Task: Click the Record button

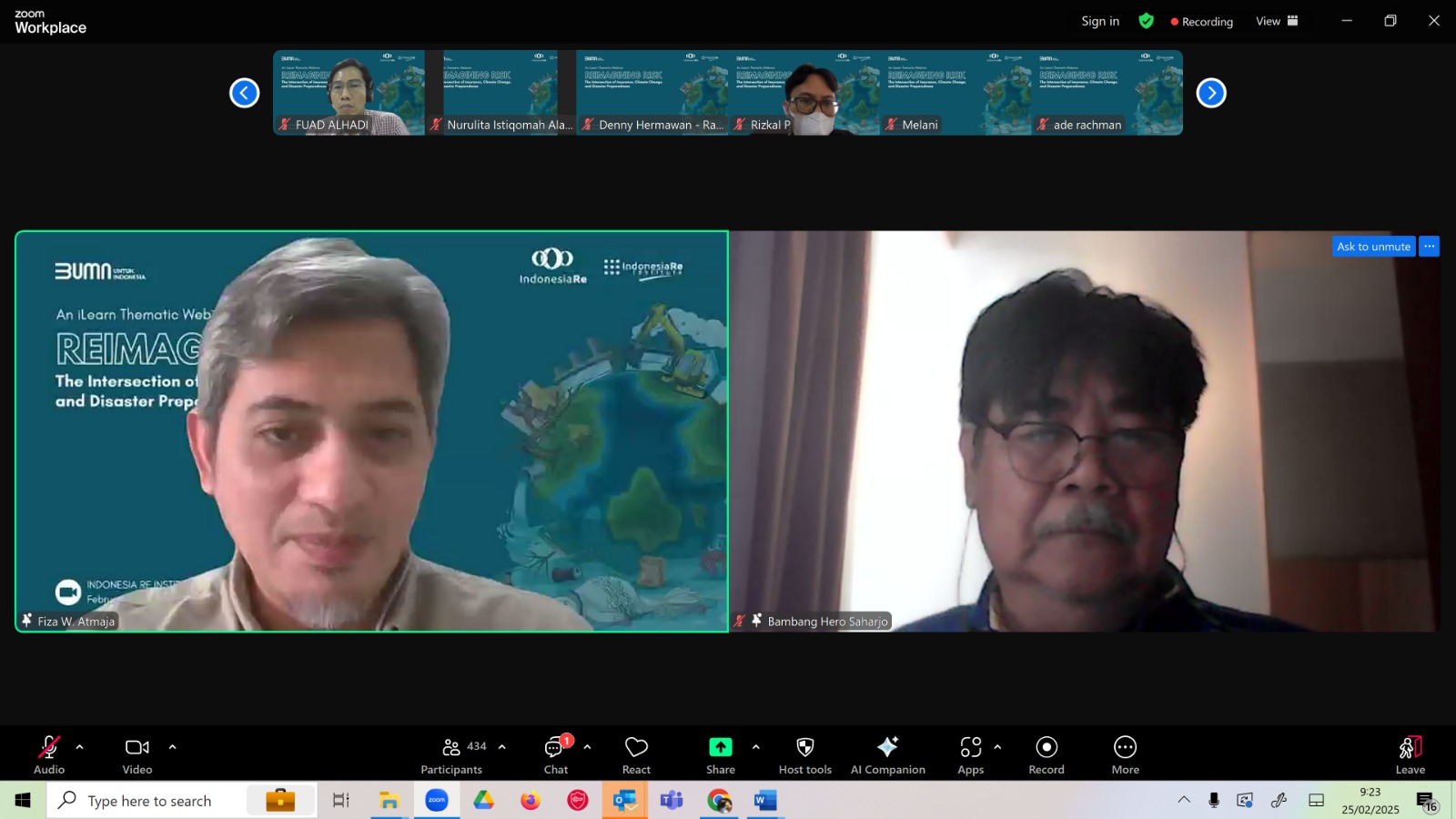Action: pyautogui.click(x=1046, y=754)
